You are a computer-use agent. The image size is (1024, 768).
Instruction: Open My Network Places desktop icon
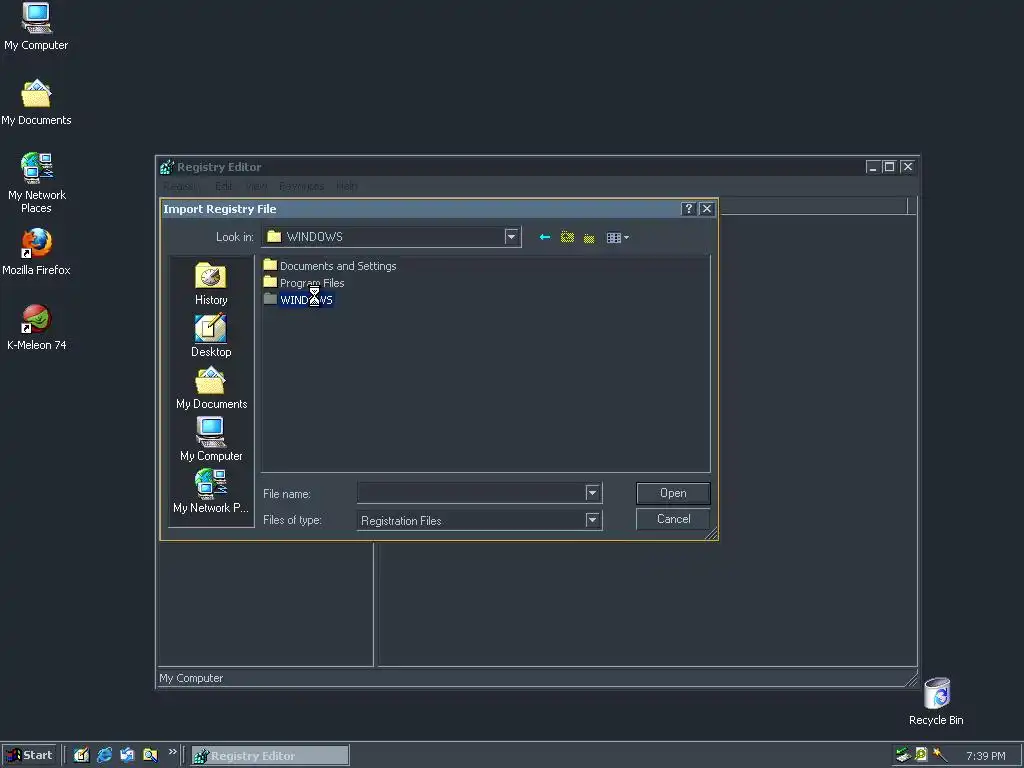(x=37, y=183)
